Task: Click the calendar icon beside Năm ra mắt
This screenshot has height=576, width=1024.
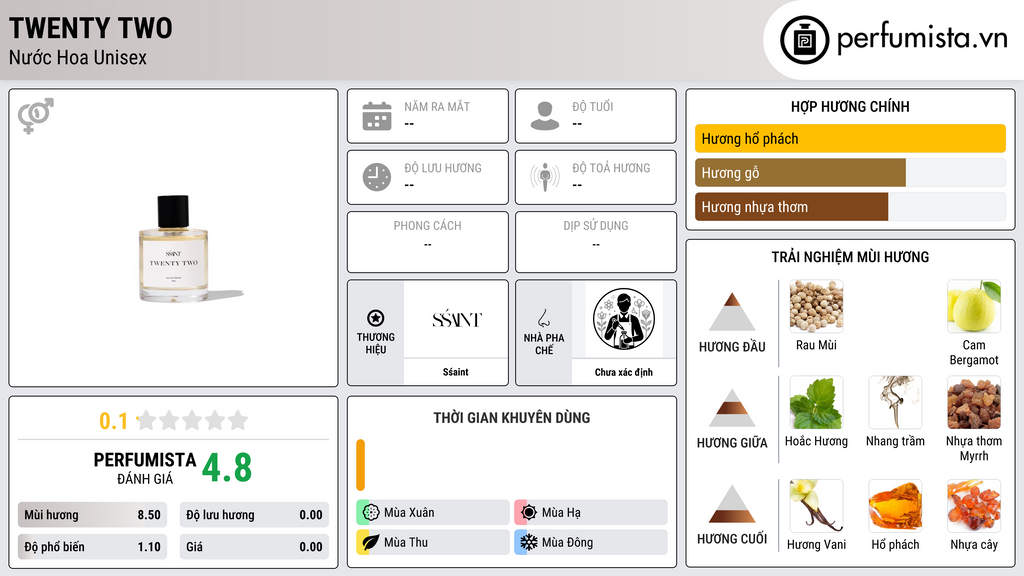Action: 377,116
